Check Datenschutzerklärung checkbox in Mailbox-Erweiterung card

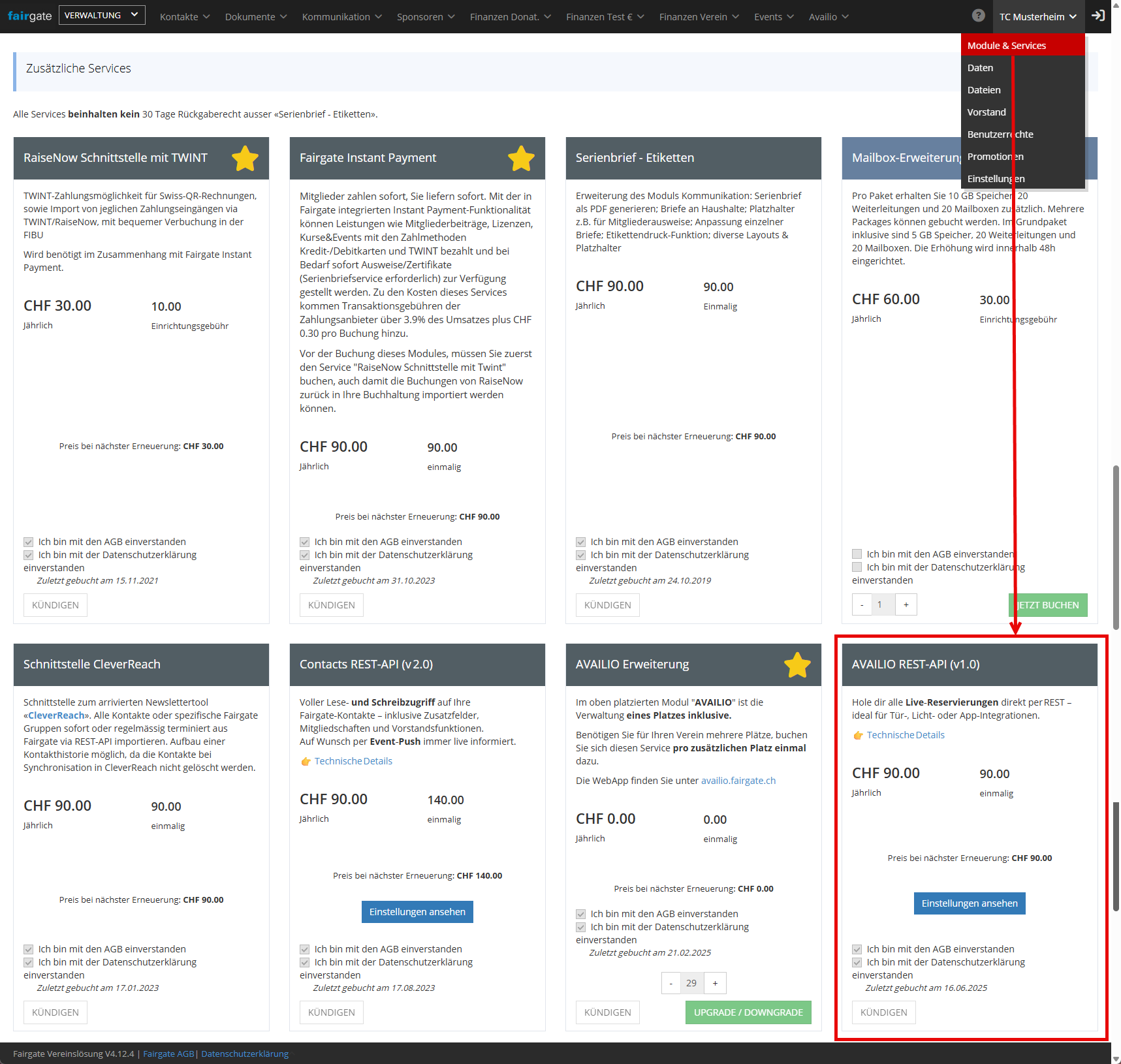tap(857, 567)
